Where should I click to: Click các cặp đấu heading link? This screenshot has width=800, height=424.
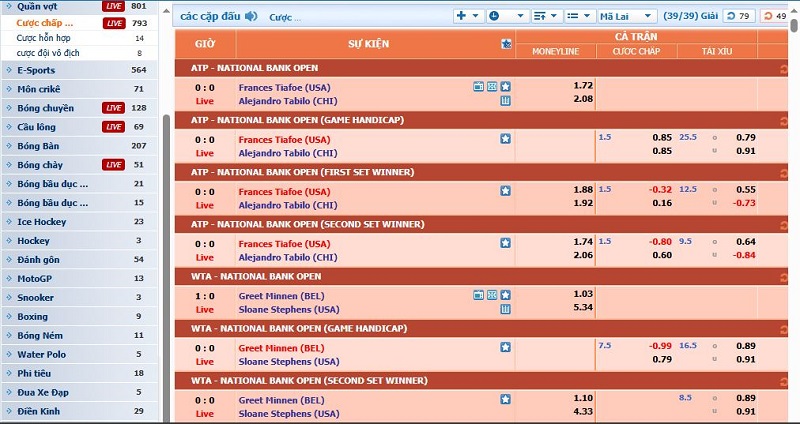(x=210, y=16)
